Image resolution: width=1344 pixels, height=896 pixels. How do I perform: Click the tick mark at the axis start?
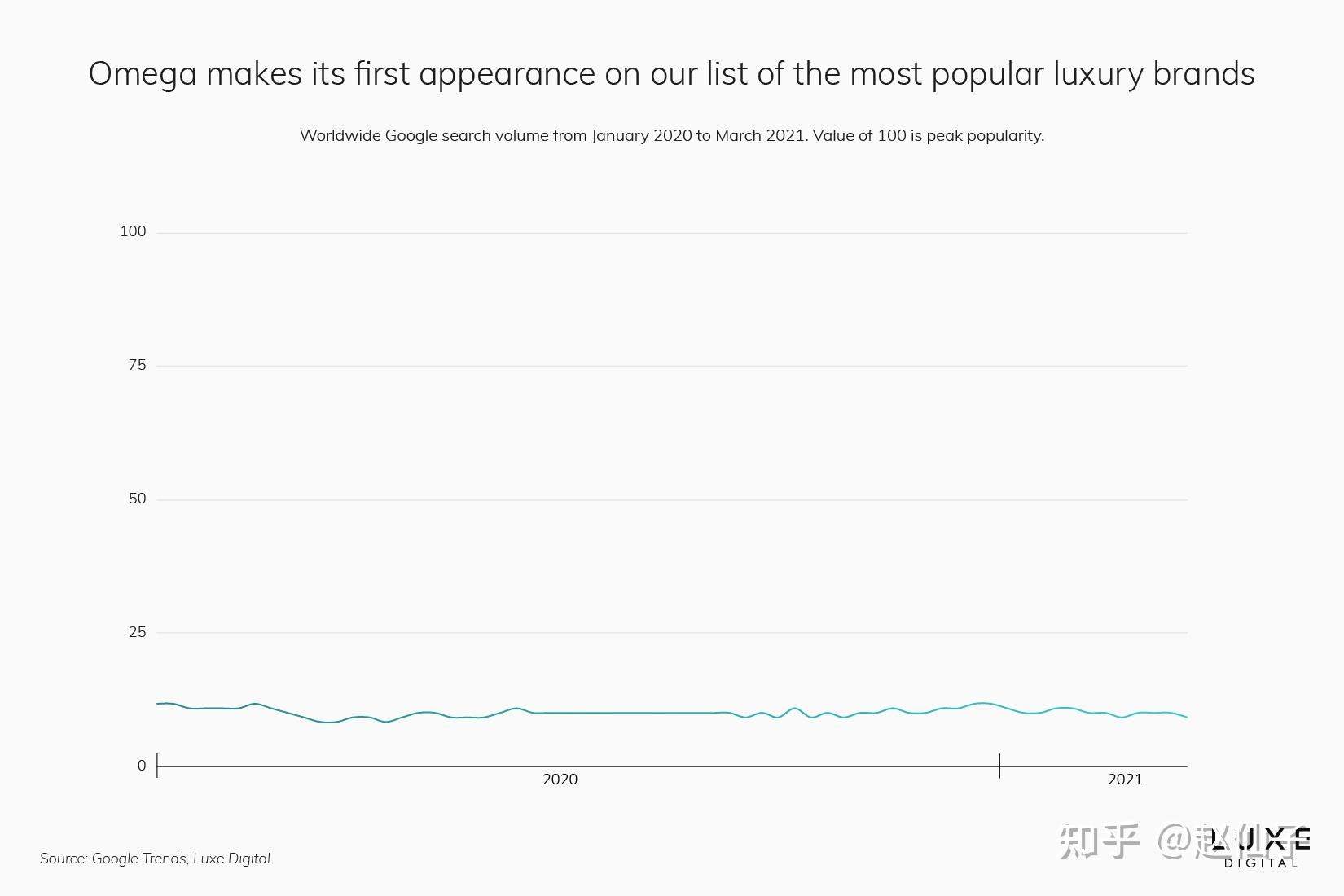pyautogui.click(x=157, y=766)
